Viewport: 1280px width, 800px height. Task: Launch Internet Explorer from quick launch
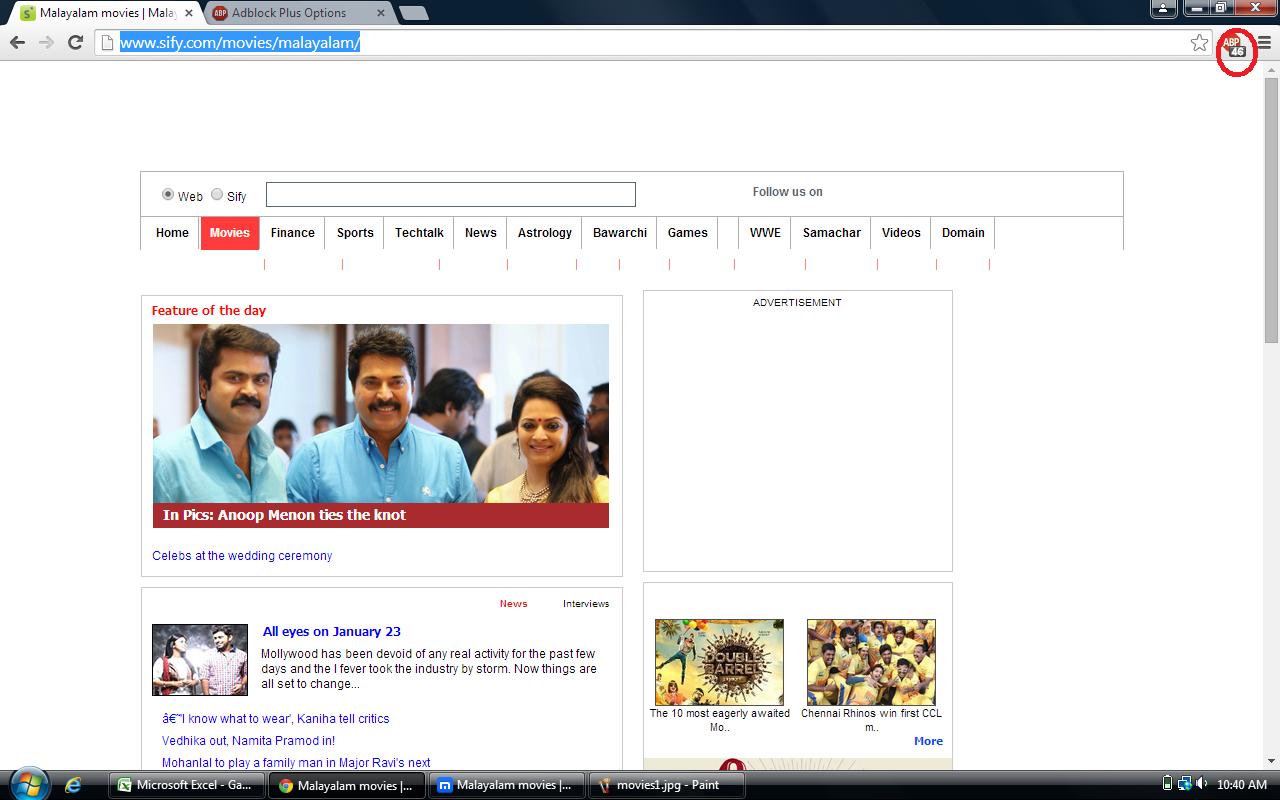click(74, 785)
